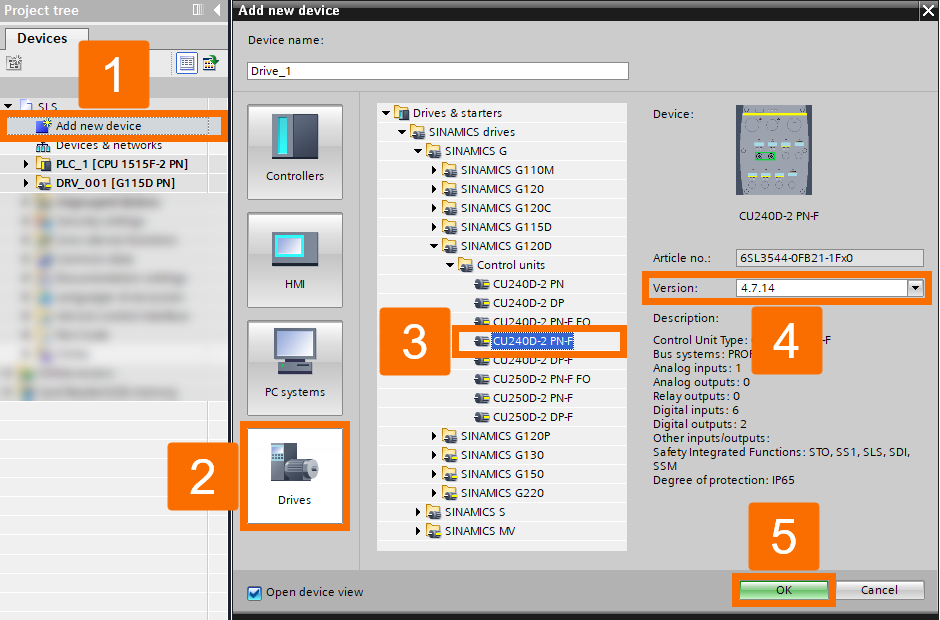The width and height of the screenshot is (940, 620).
Task: Select the Drives device category
Action: click(x=294, y=475)
